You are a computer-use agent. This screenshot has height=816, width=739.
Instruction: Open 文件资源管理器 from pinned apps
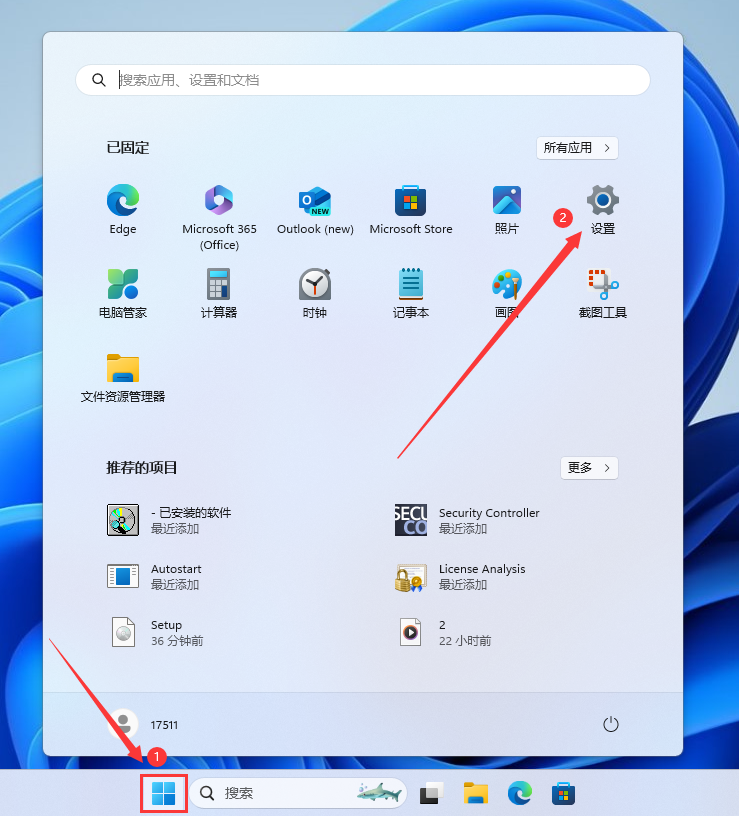coord(122,369)
